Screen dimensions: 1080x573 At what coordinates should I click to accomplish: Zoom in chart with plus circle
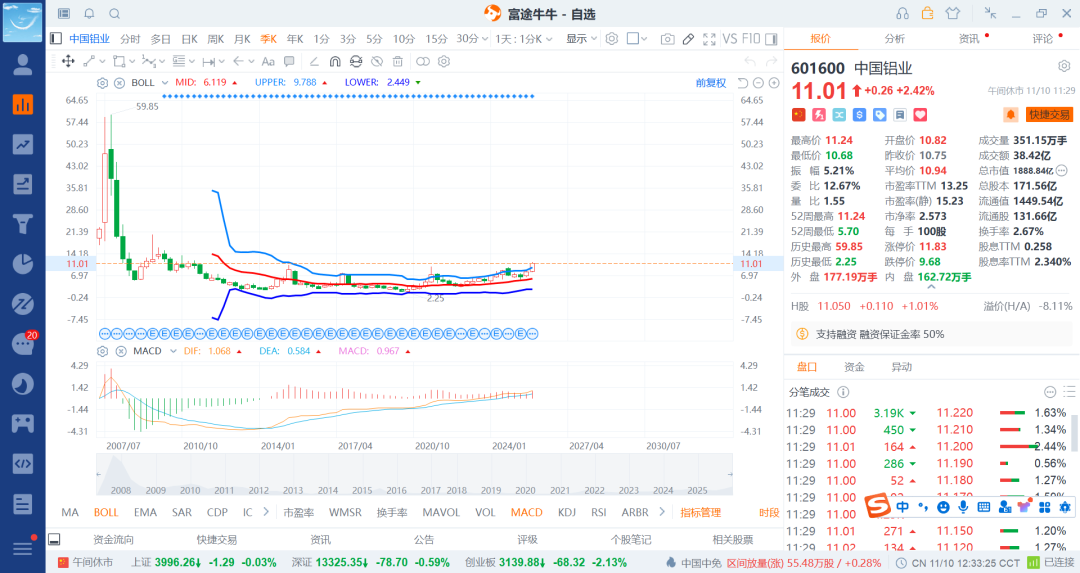774,83
